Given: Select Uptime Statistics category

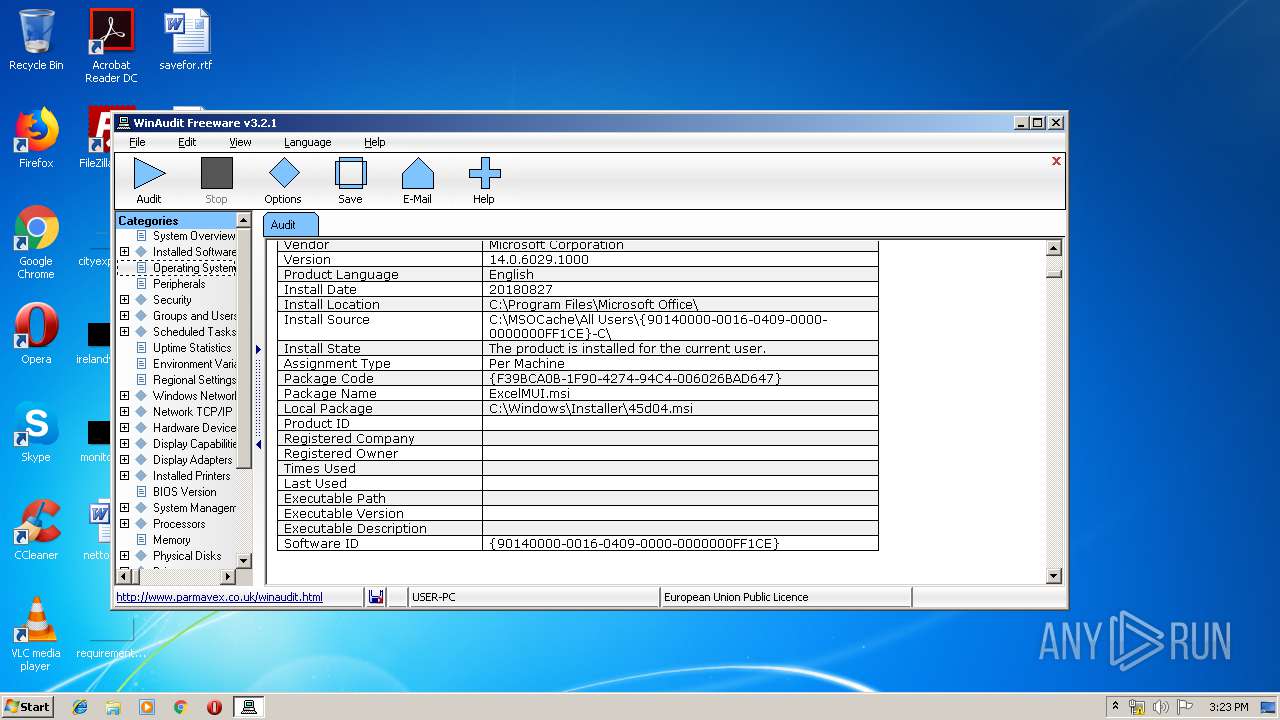Looking at the screenshot, I should coord(192,348).
